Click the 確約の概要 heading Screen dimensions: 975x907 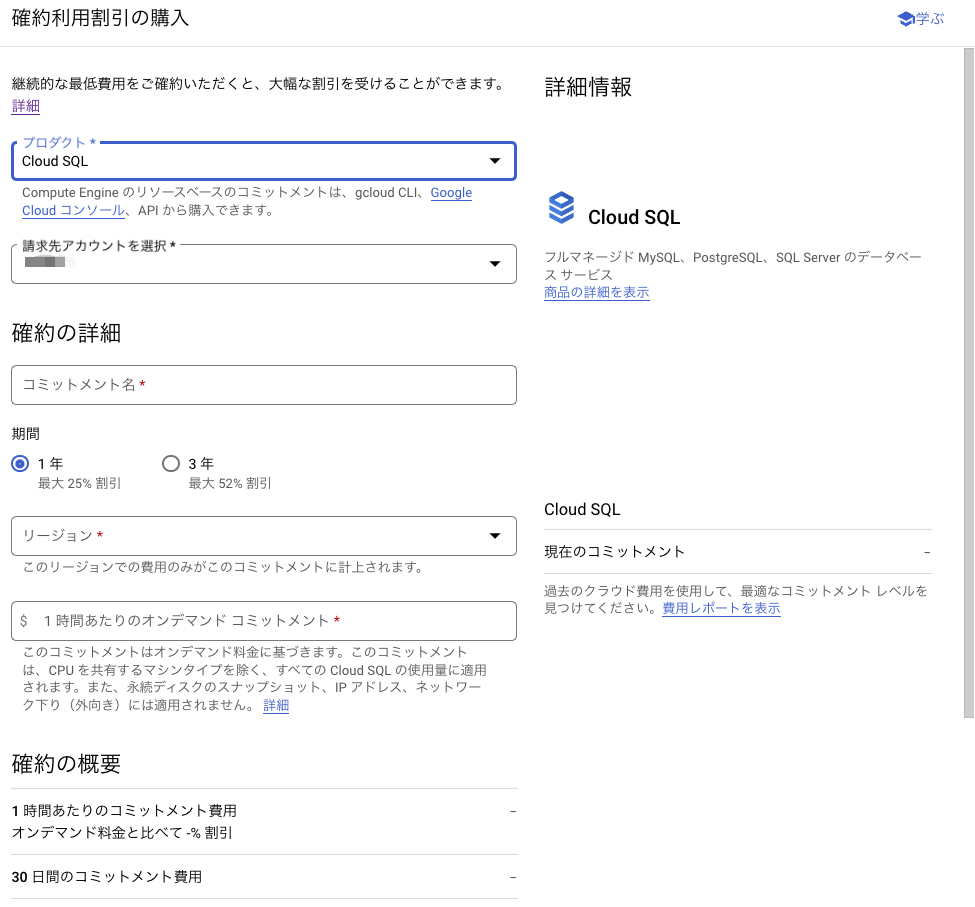click(66, 763)
